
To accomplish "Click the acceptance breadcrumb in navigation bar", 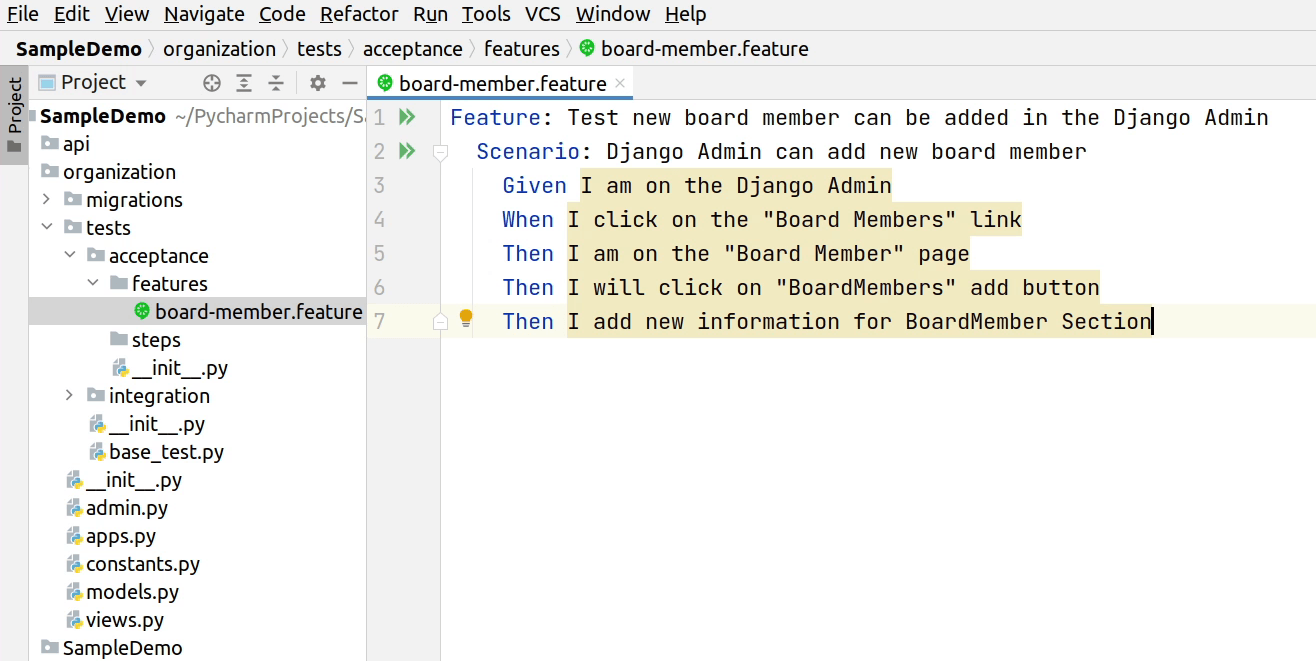I will (412, 49).
